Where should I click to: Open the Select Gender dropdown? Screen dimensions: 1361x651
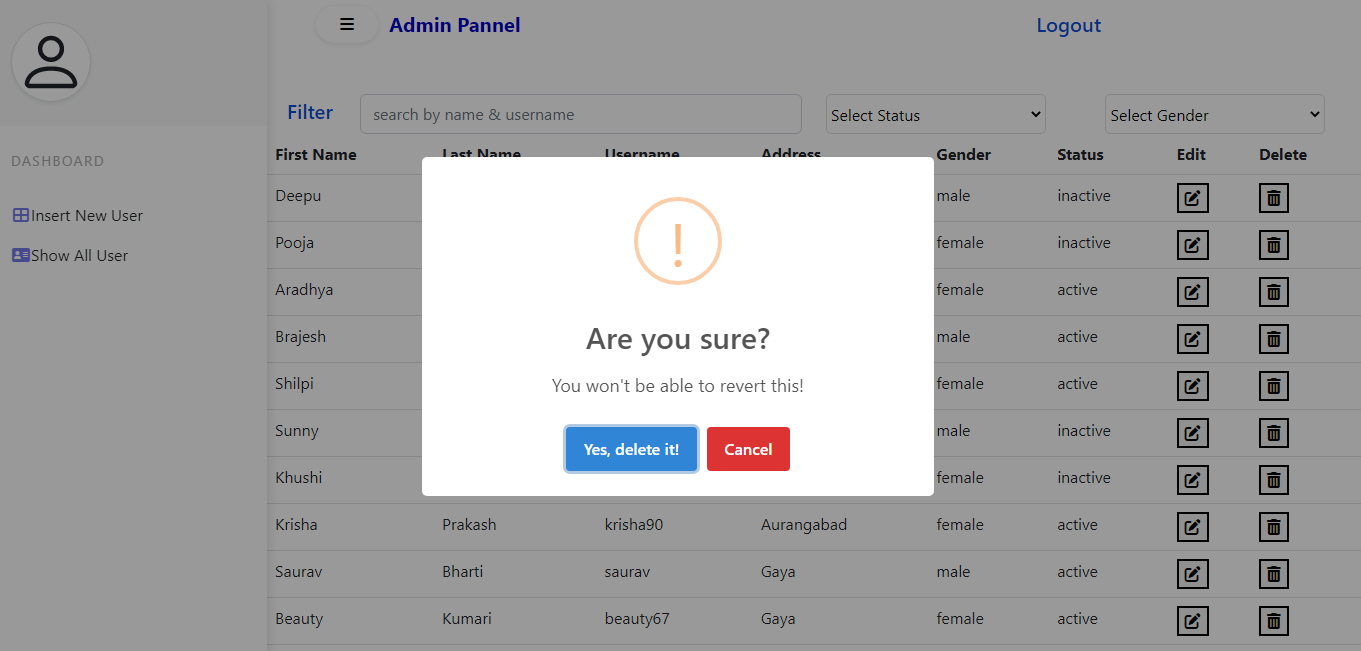[1214, 114]
